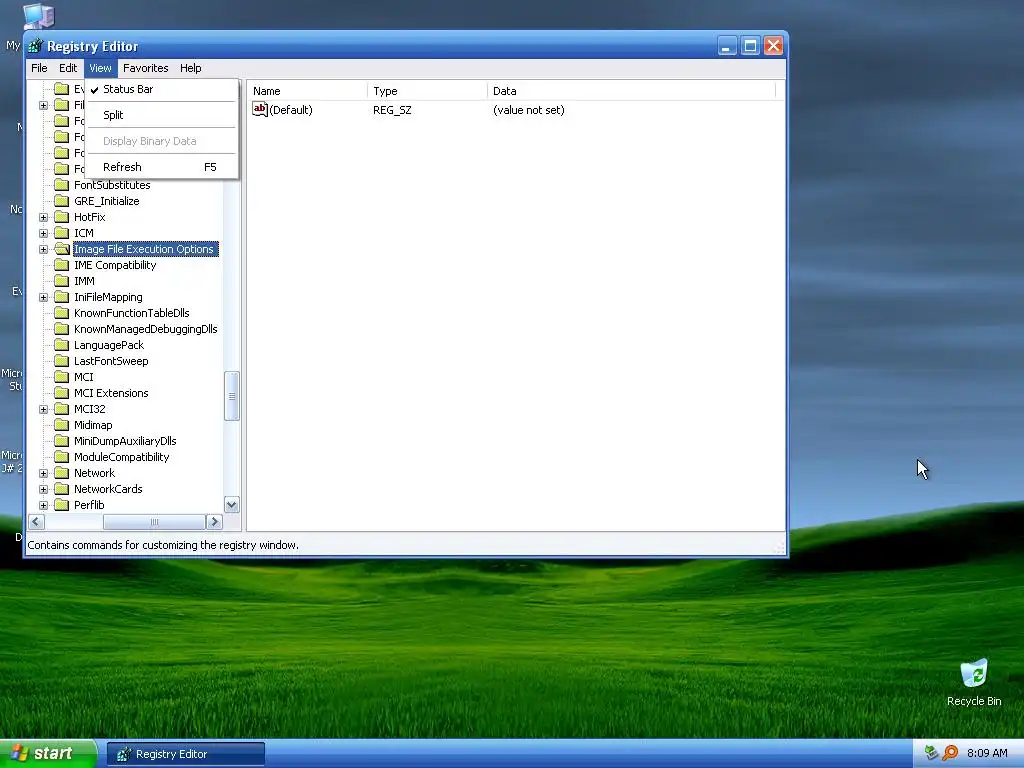Click the open folder icon of Image File Execution Options

(61, 249)
